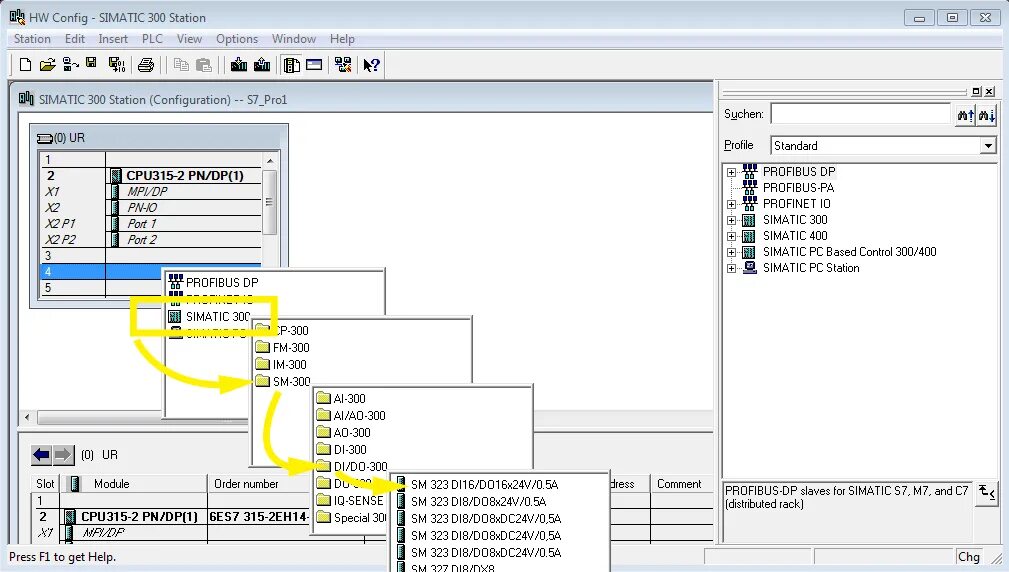Image resolution: width=1009 pixels, height=572 pixels.
Task: Click the Slot column header
Action: pyautogui.click(x=45, y=484)
